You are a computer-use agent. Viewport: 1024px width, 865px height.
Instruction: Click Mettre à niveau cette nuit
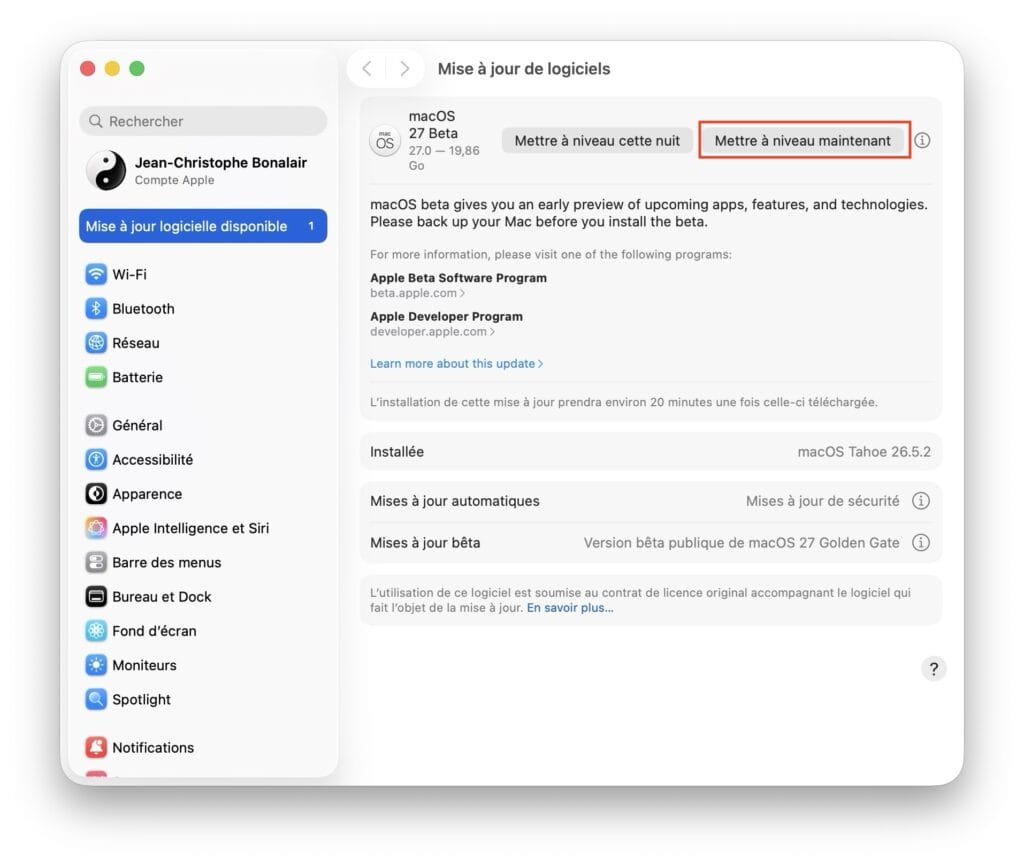coord(597,140)
